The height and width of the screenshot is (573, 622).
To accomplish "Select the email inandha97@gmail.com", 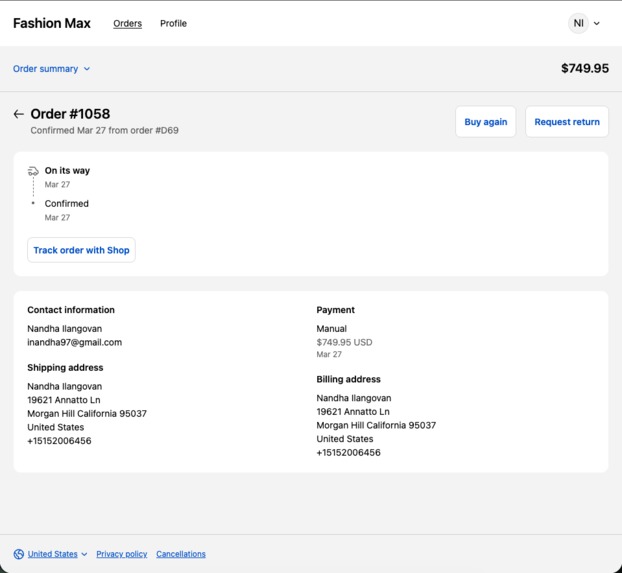I will (75, 342).
